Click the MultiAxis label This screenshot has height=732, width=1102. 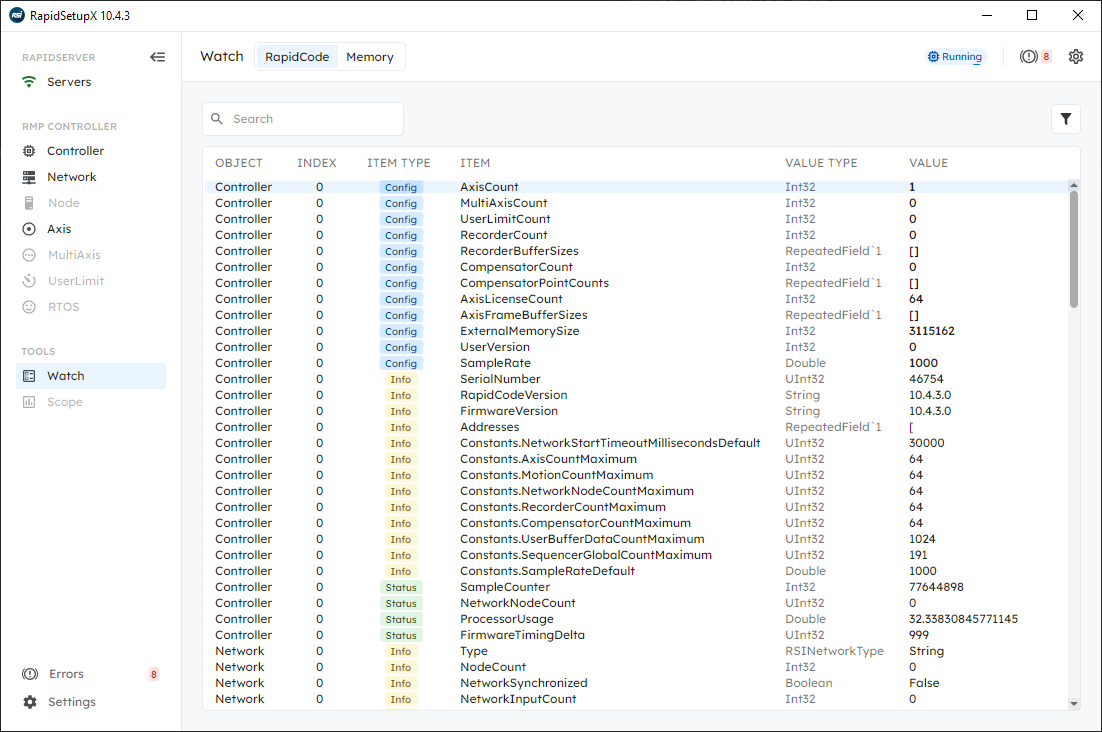pyautogui.click(x=74, y=255)
